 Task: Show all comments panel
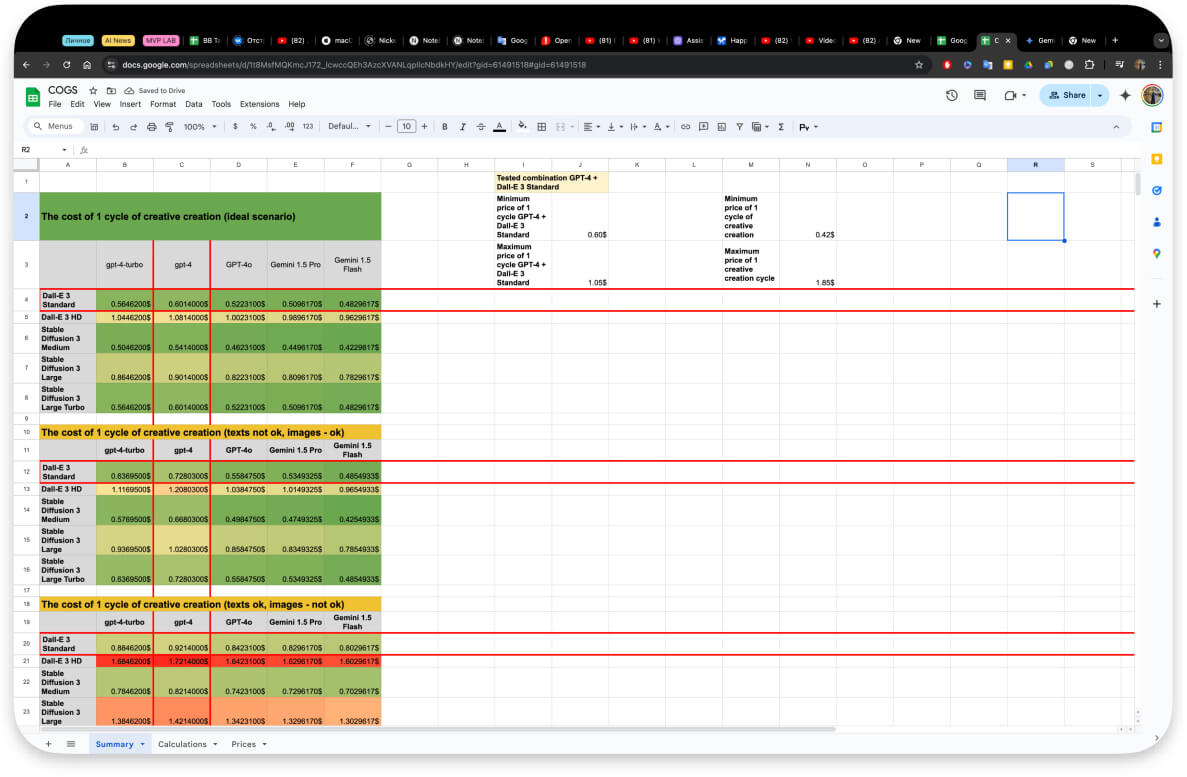point(980,95)
